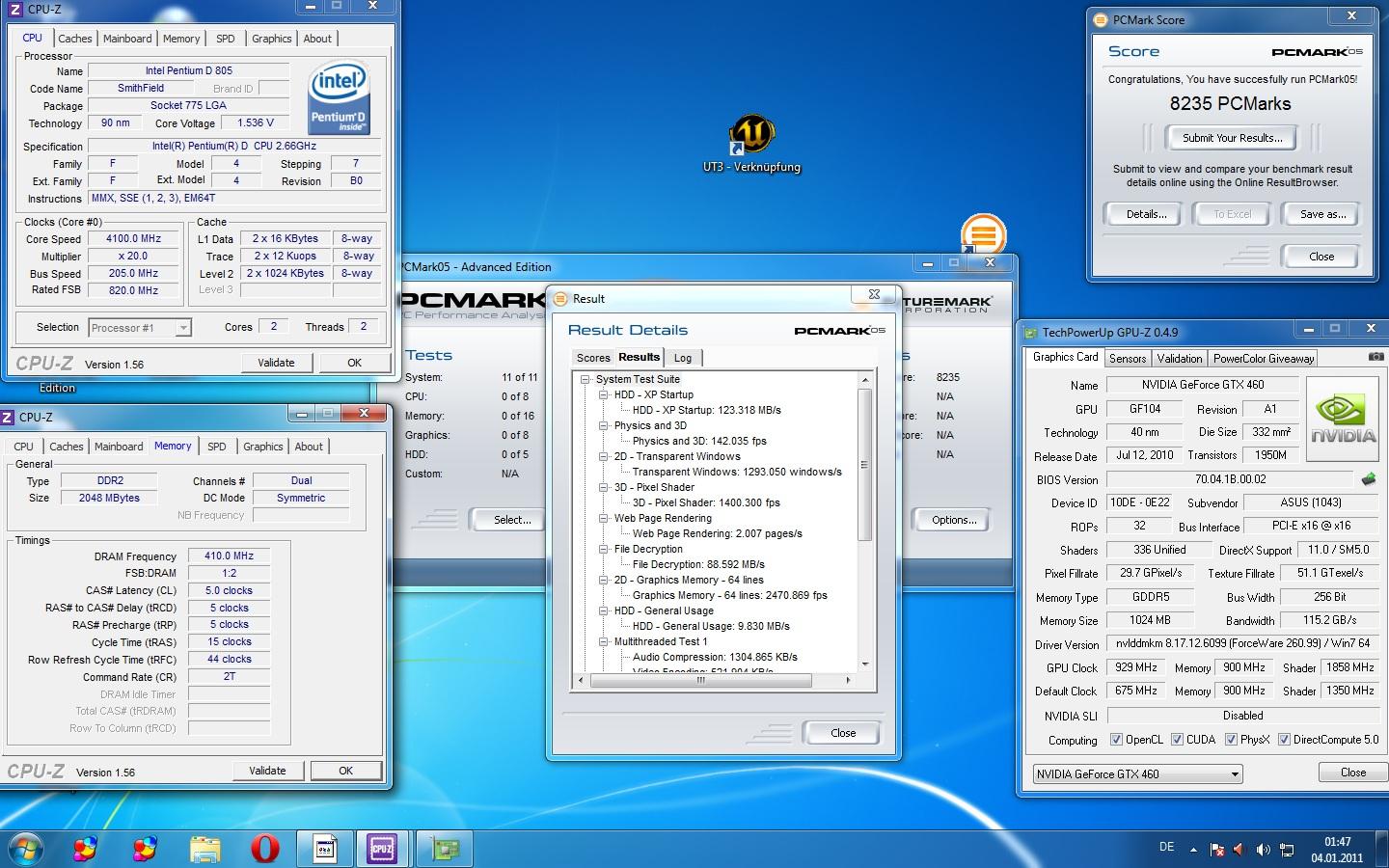Viewport: 1389px width, 868px height.
Task: Open the SPD tab in the CPU-Z Memory window
Action: [x=217, y=447]
